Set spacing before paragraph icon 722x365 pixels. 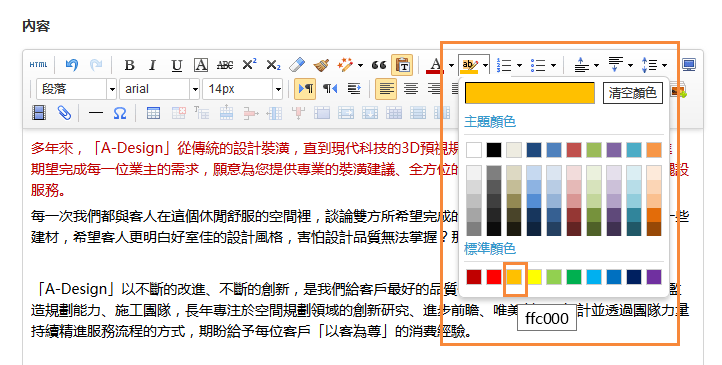tap(581, 65)
